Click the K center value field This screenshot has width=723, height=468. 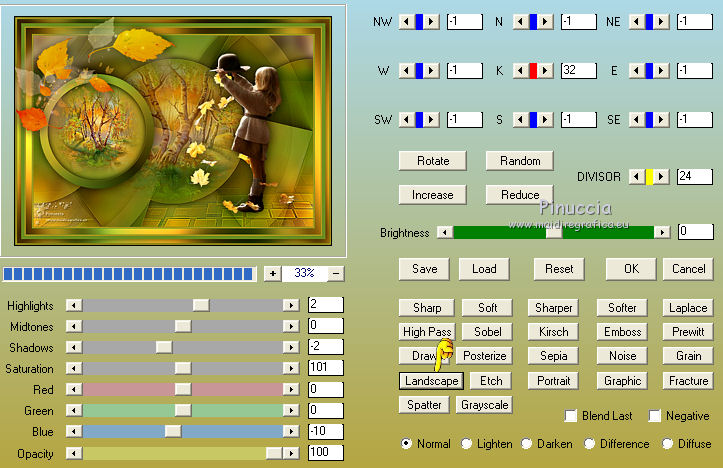point(579,71)
